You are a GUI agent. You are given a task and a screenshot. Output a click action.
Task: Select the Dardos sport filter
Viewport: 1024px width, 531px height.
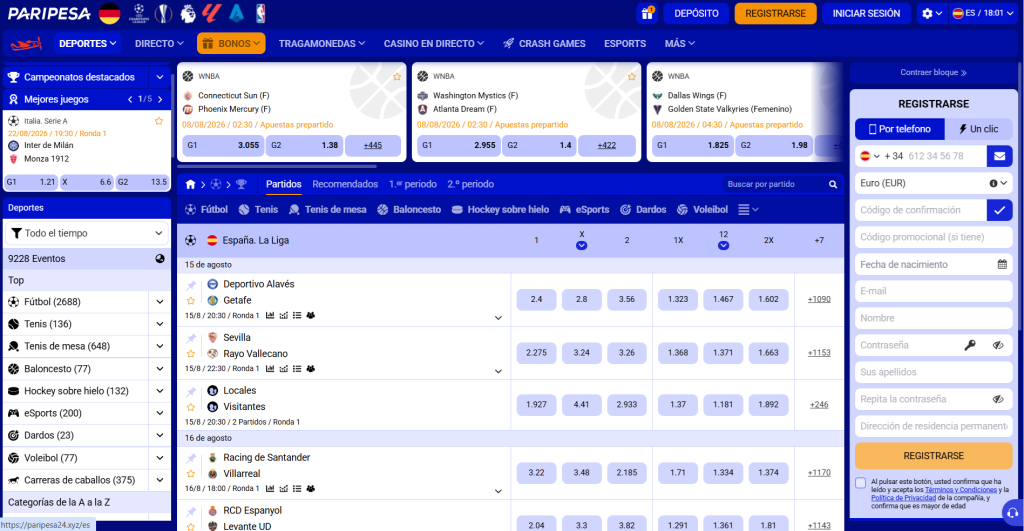[643, 210]
